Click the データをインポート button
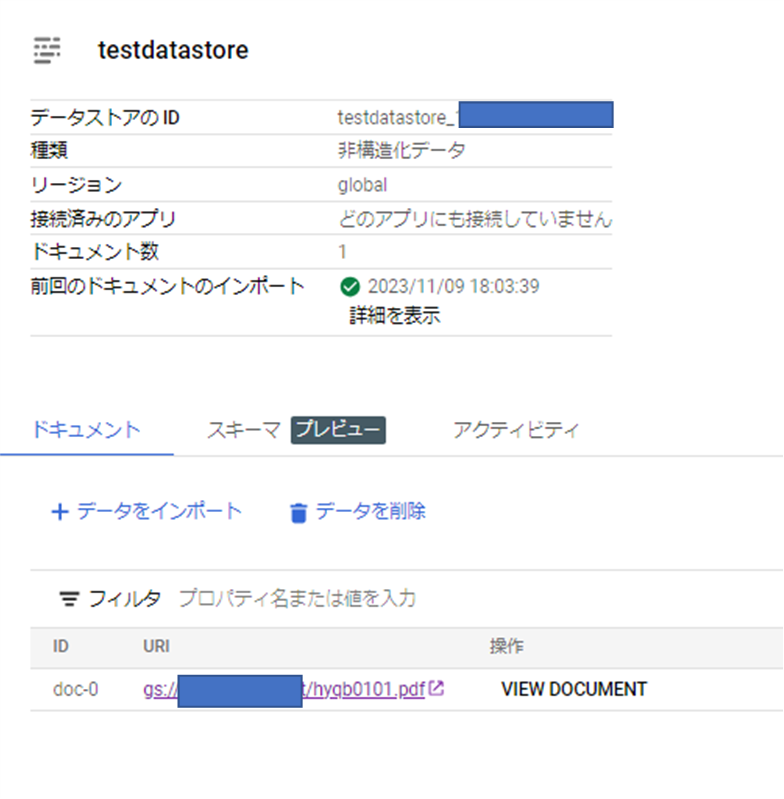Image resolution: width=784 pixels, height=799 pixels. (147, 511)
